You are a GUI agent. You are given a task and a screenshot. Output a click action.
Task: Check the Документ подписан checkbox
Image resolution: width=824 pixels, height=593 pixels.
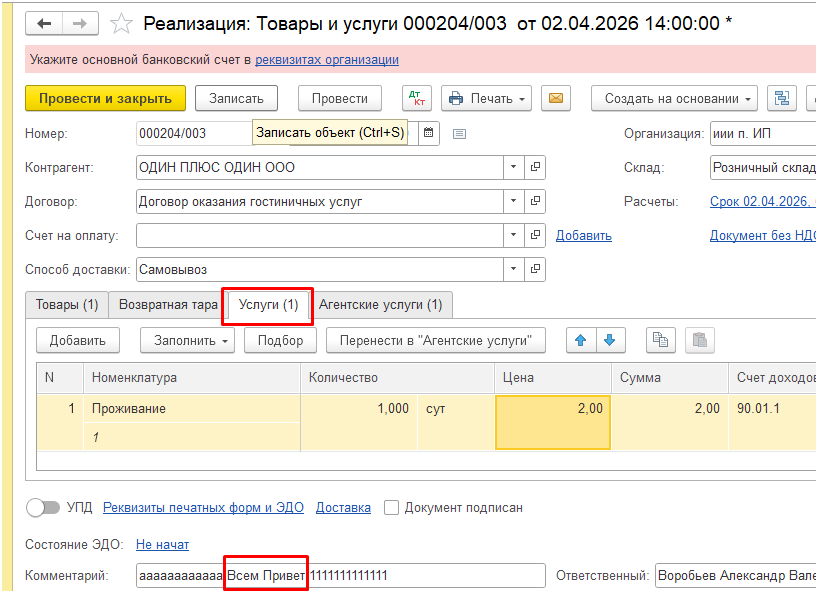391,507
